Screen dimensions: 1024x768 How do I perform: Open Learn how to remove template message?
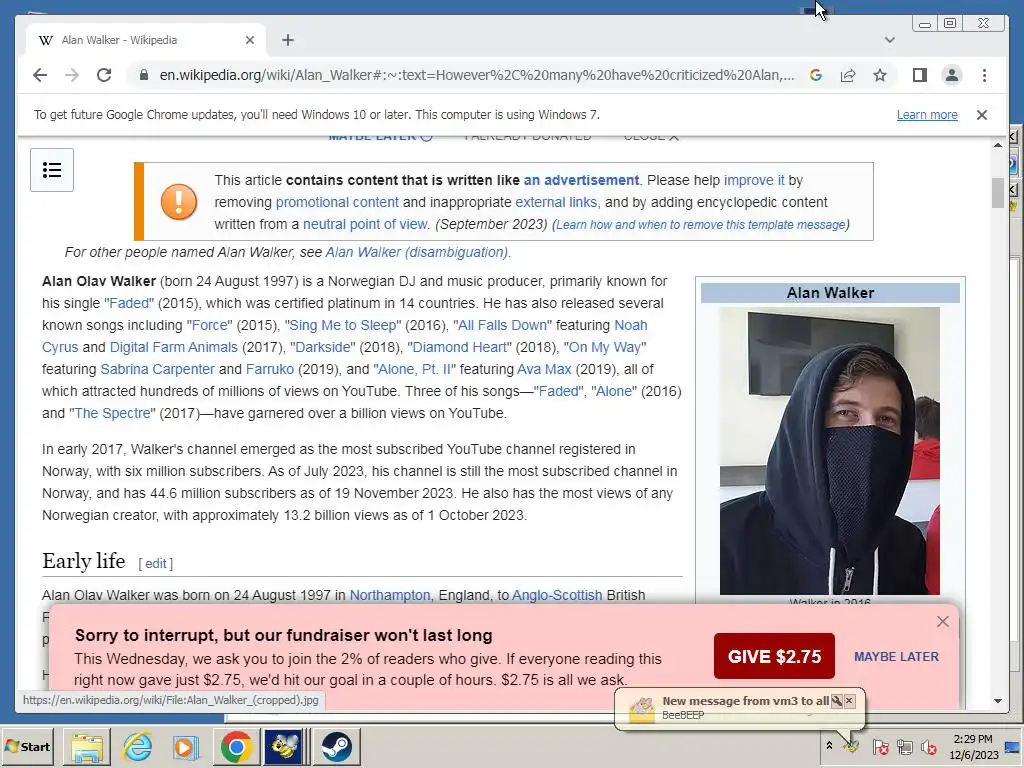700,225
